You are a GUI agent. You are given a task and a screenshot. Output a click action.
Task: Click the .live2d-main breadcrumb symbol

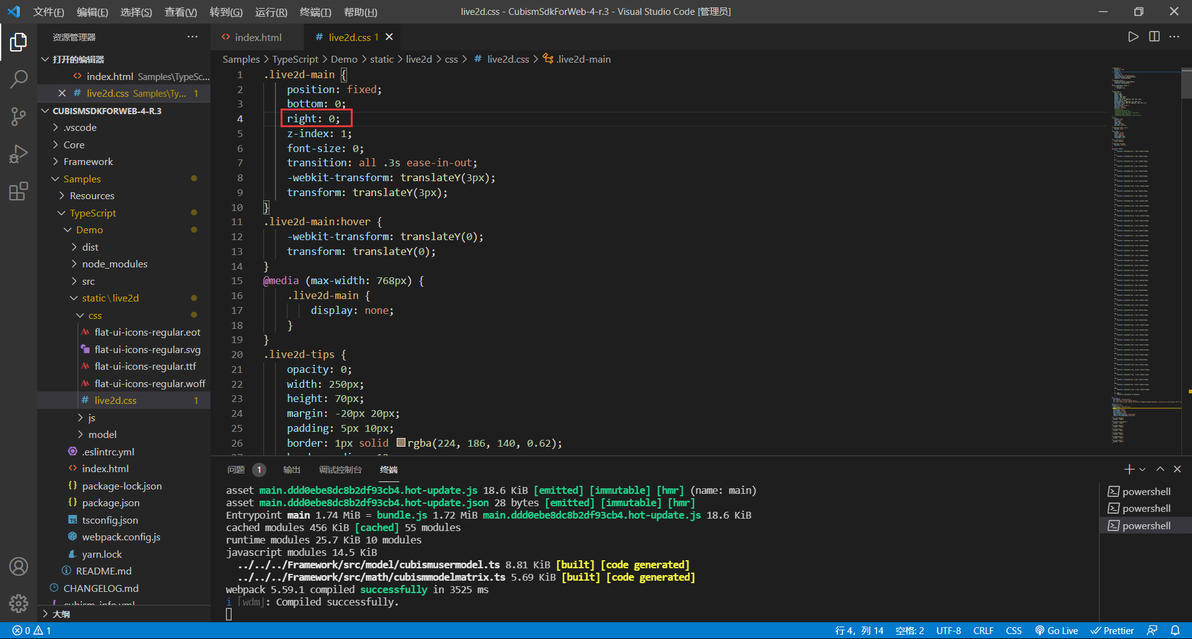click(x=576, y=59)
